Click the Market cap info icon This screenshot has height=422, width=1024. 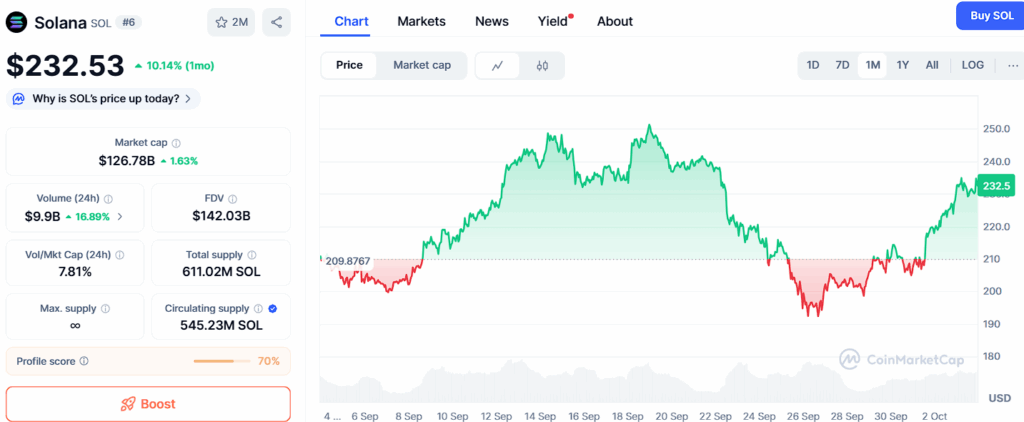(176, 143)
